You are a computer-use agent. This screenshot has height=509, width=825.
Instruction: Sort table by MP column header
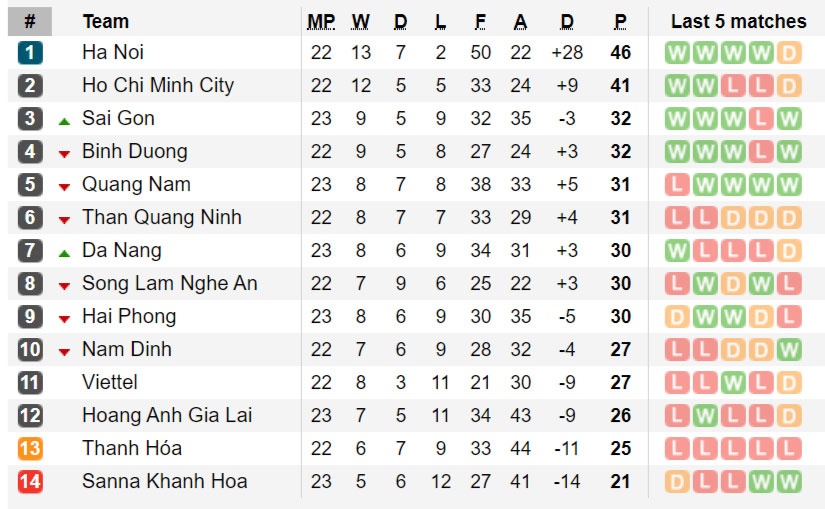321,21
